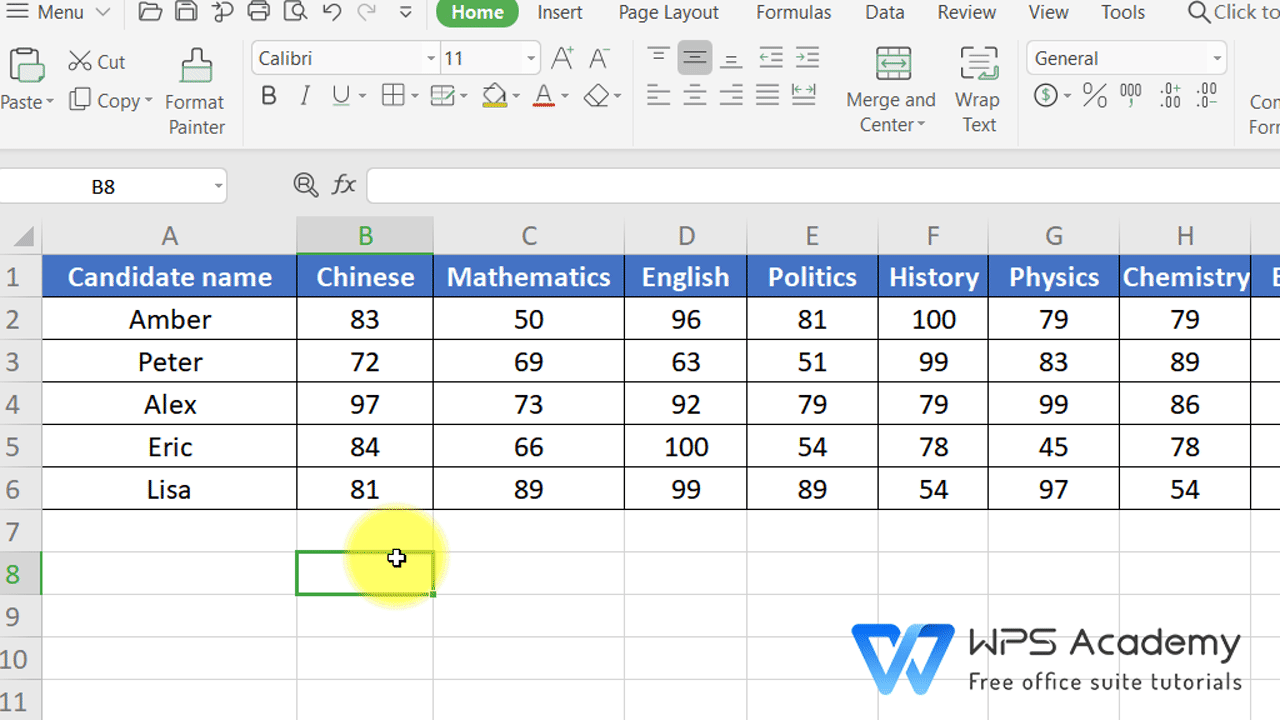Click the Distributed alignment icon
This screenshot has width=1280, height=720.
click(x=804, y=96)
